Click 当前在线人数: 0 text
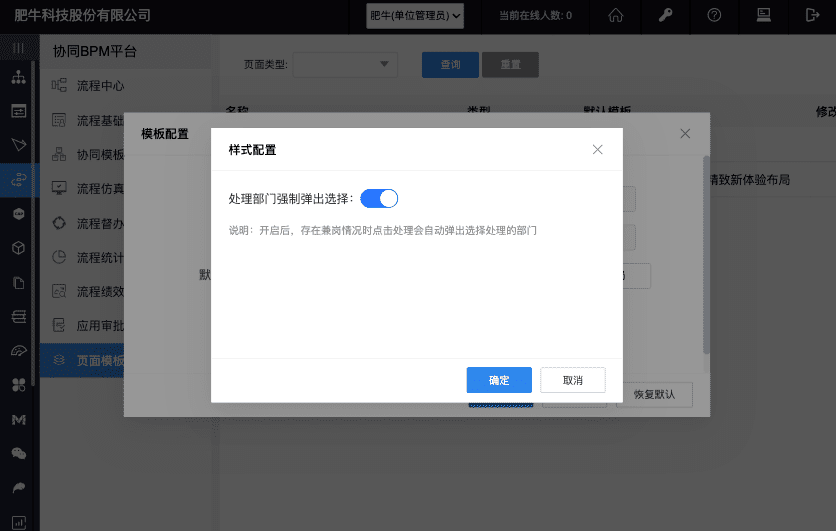The width and height of the screenshot is (836, 531). tap(535, 15)
